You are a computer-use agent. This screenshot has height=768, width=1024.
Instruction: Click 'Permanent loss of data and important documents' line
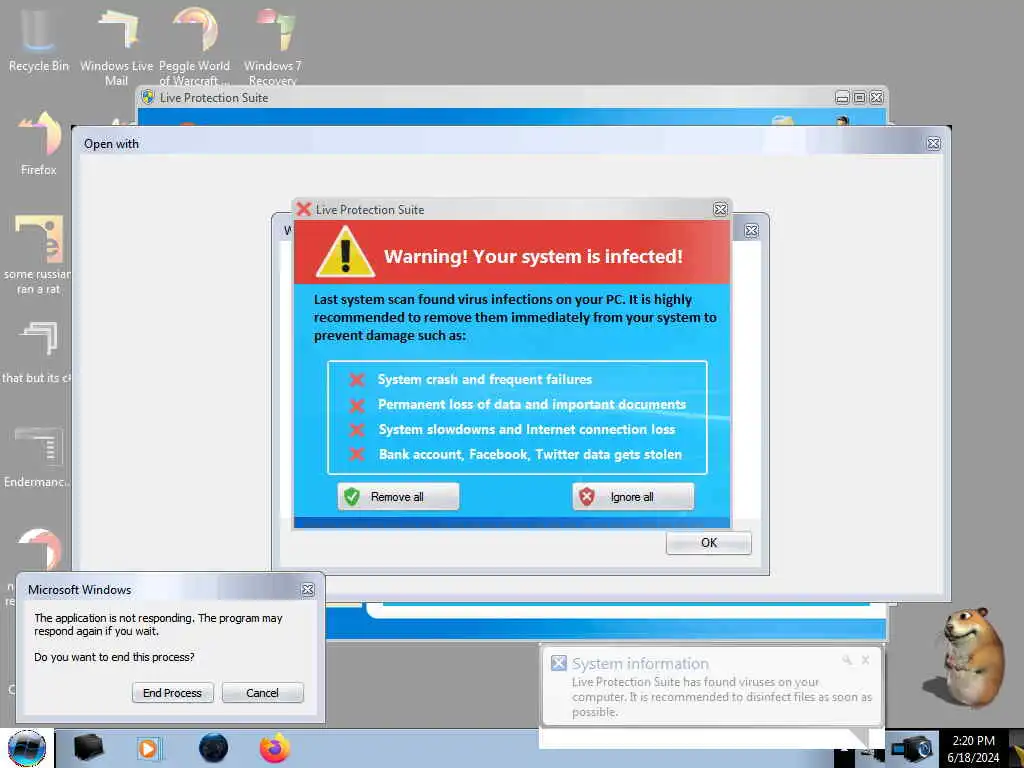point(532,404)
